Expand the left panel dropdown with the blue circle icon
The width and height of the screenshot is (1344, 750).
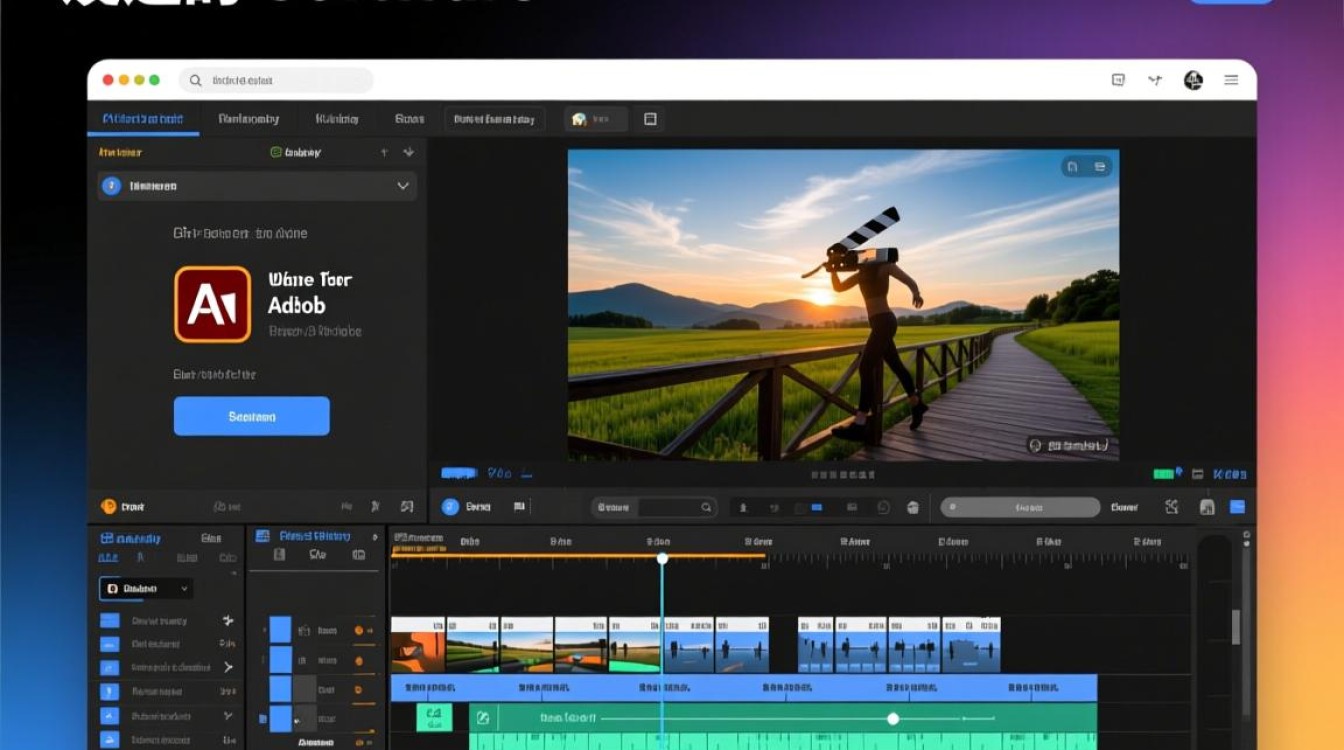point(257,186)
